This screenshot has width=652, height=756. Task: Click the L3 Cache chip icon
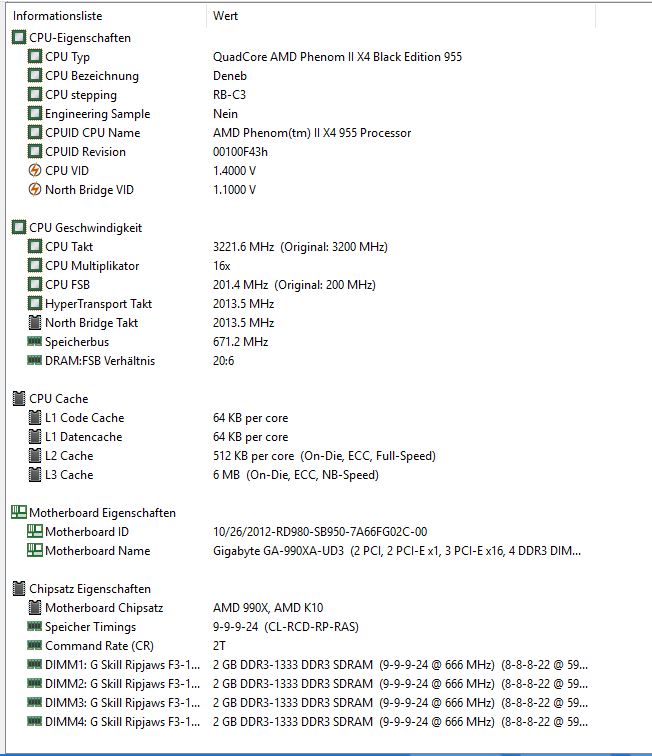(35, 474)
